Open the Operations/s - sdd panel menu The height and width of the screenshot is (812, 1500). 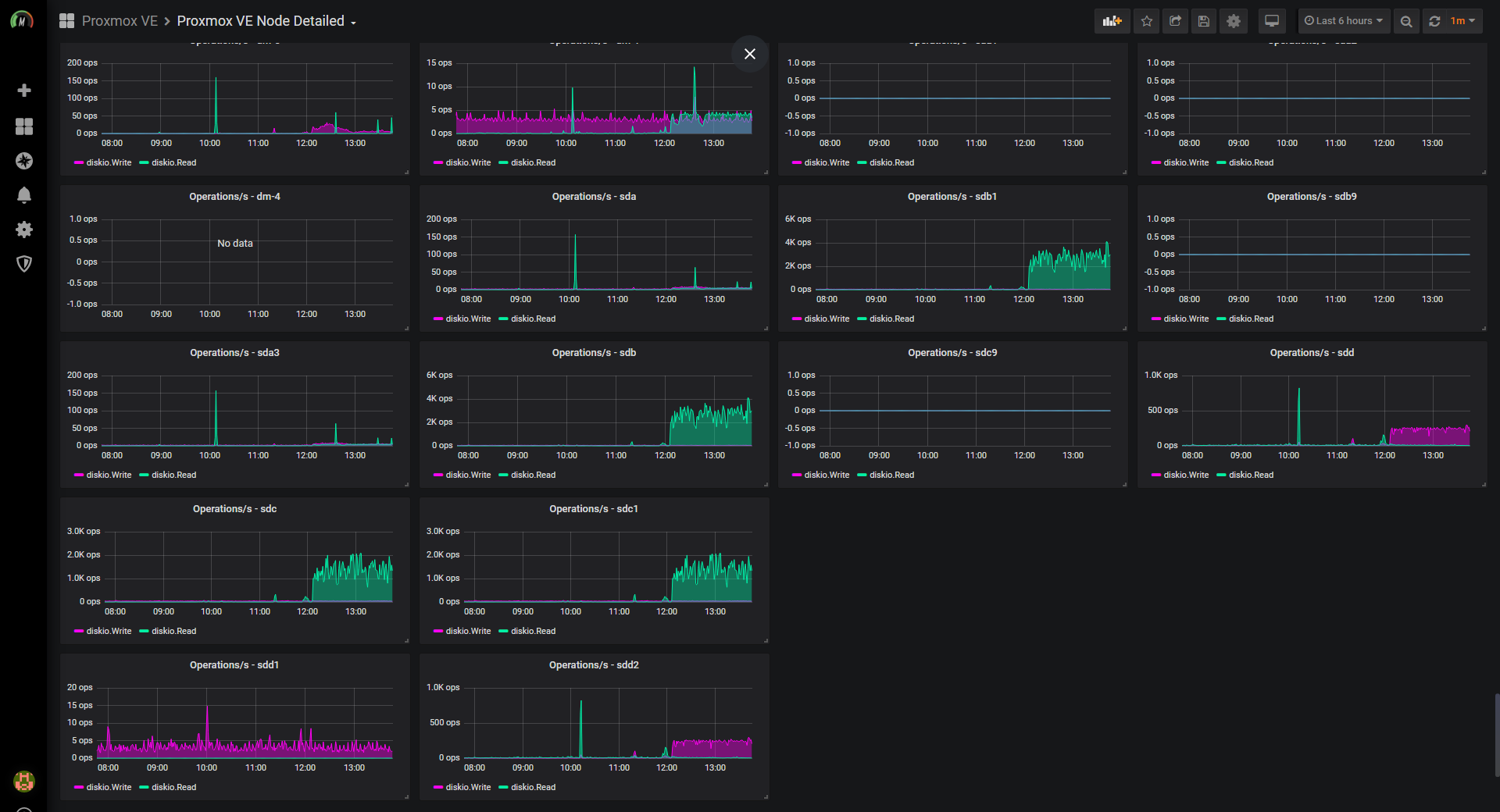coord(1312,353)
